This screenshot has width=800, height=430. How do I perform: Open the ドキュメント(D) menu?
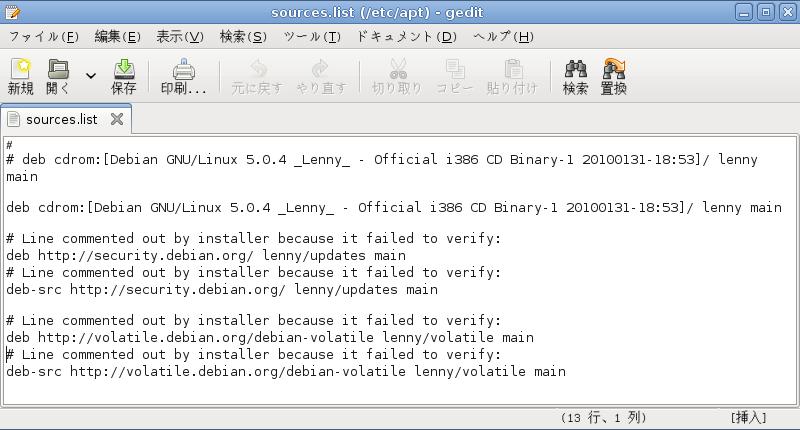(x=406, y=37)
